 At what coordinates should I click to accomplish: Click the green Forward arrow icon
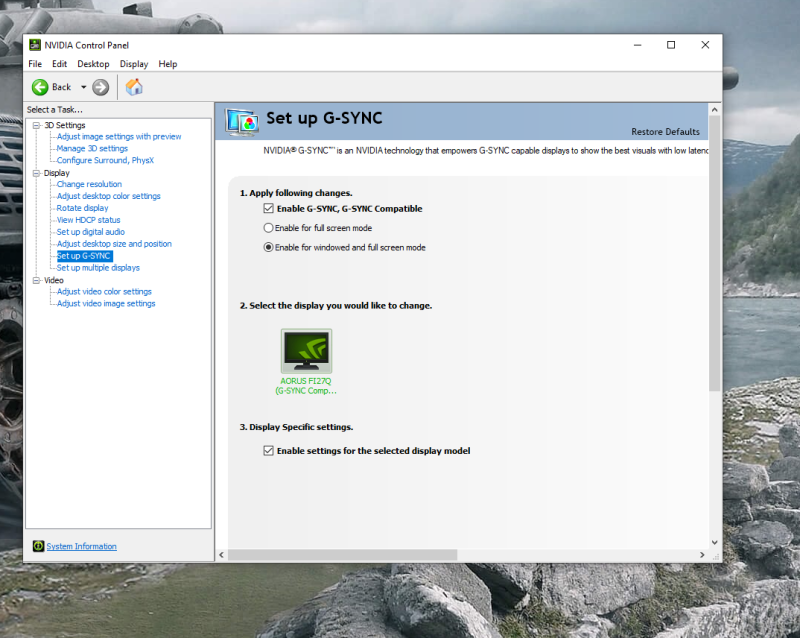point(101,87)
